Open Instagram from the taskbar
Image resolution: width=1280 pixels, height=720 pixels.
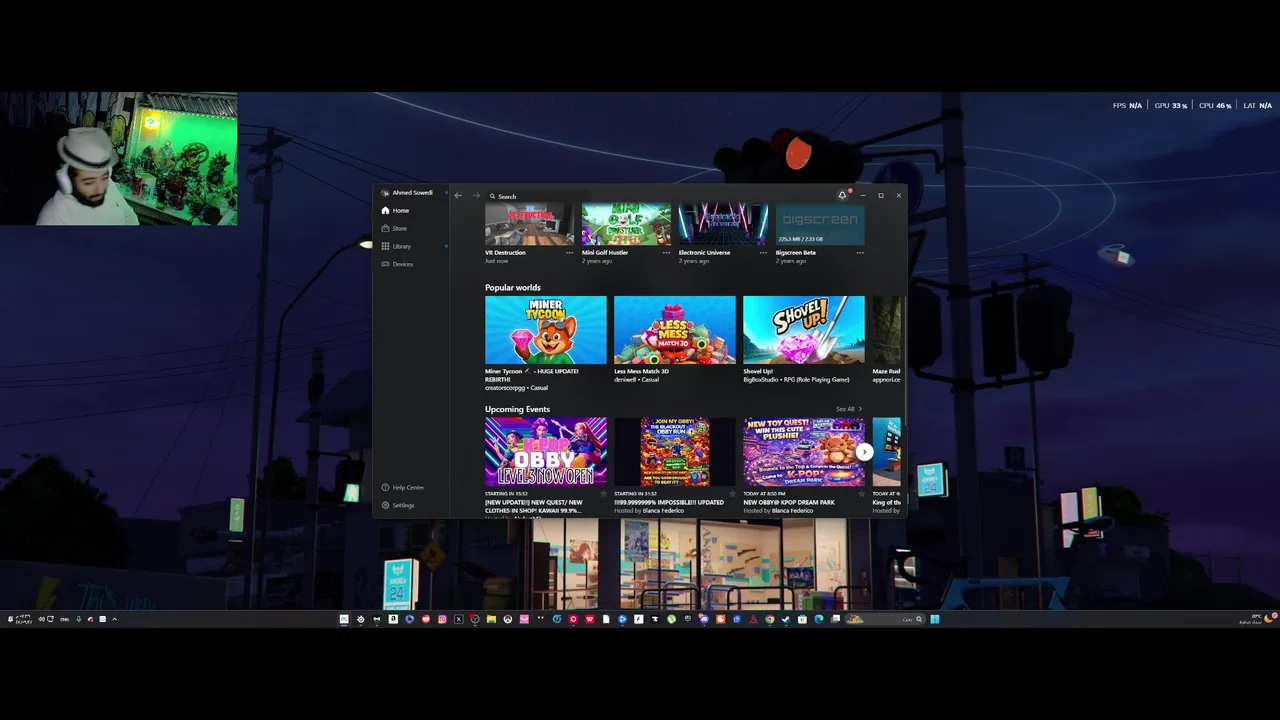(x=442, y=619)
